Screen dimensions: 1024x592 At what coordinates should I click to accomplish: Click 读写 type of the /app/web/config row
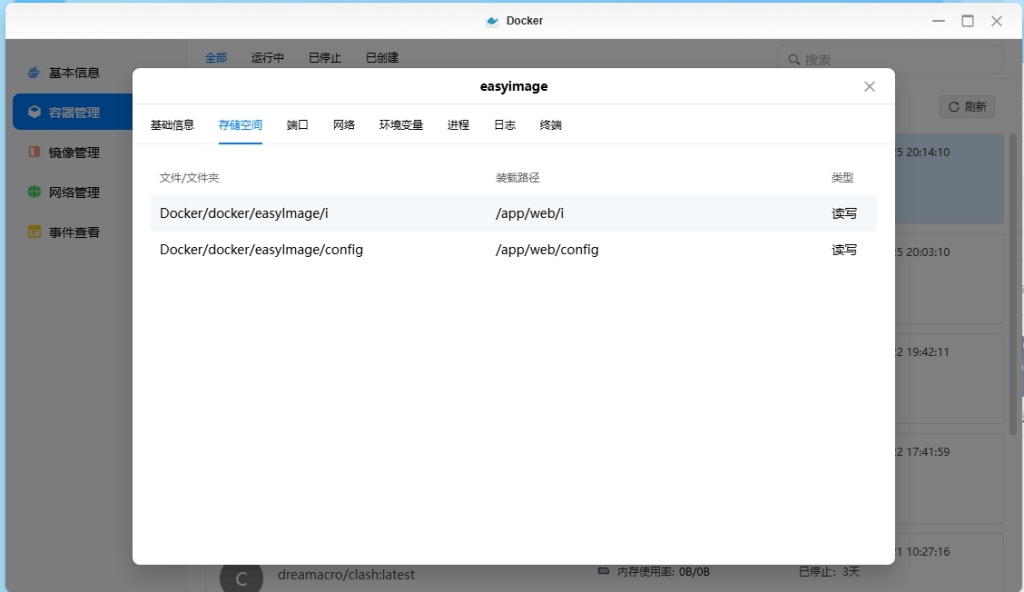844,250
